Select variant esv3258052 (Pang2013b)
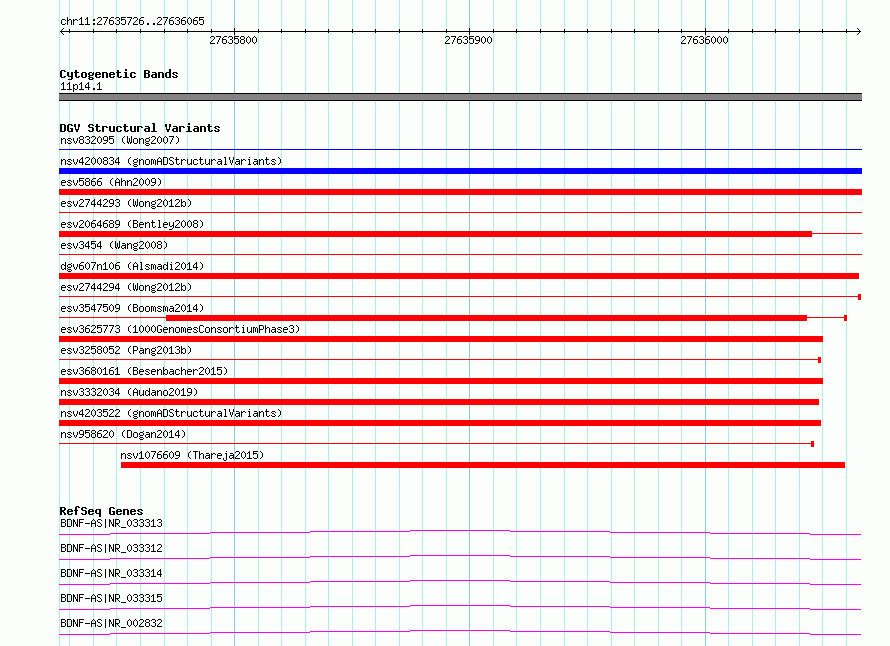The width and height of the screenshot is (890, 646). pos(126,350)
